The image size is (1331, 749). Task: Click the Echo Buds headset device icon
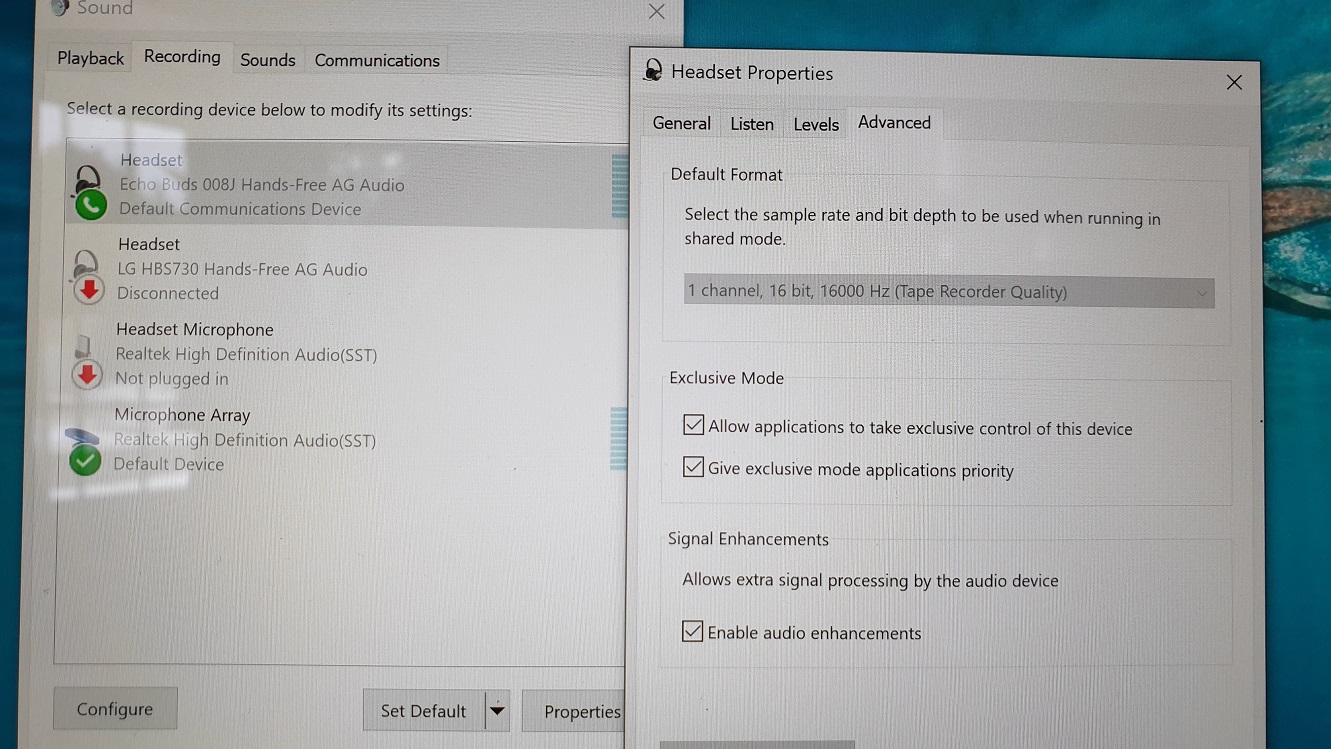[90, 192]
